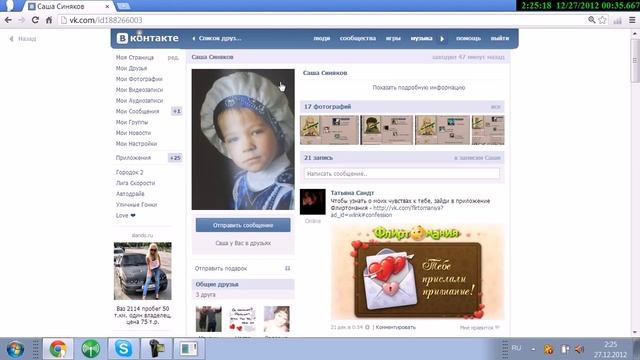Open Мои Новости in sidebar
This screenshot has height=360, width=640.
pos(133,133)
